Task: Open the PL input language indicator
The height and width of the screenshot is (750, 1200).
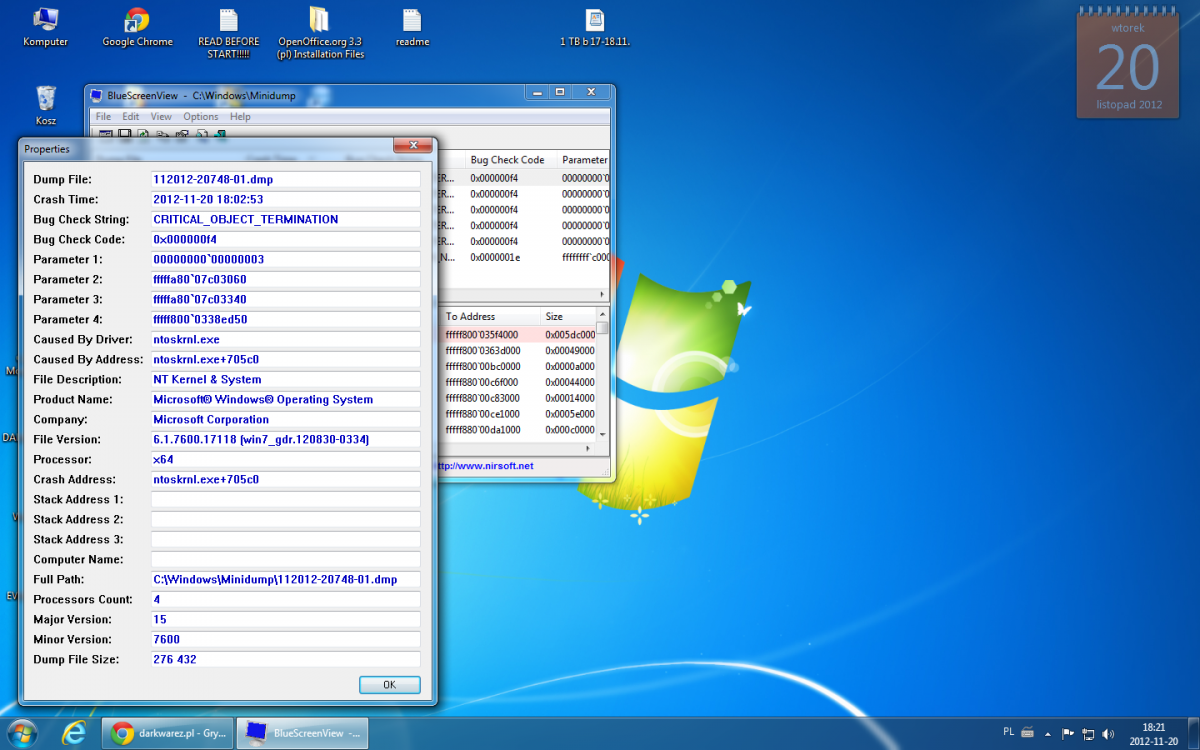Action: click(x=1008, y=733)
